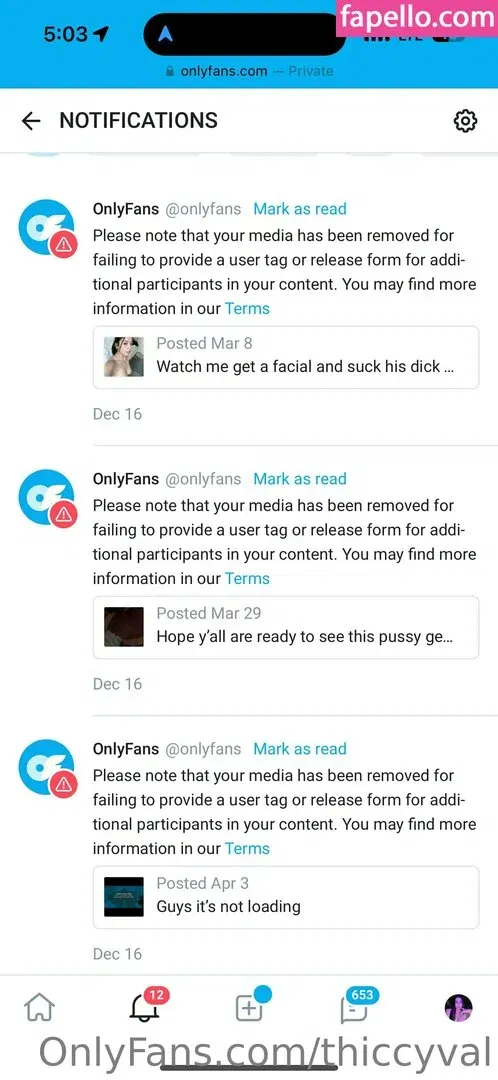Tap the Home icon in bottom bar
The width and height of the screenshot is (498, 1080).
coord(39,1010)
